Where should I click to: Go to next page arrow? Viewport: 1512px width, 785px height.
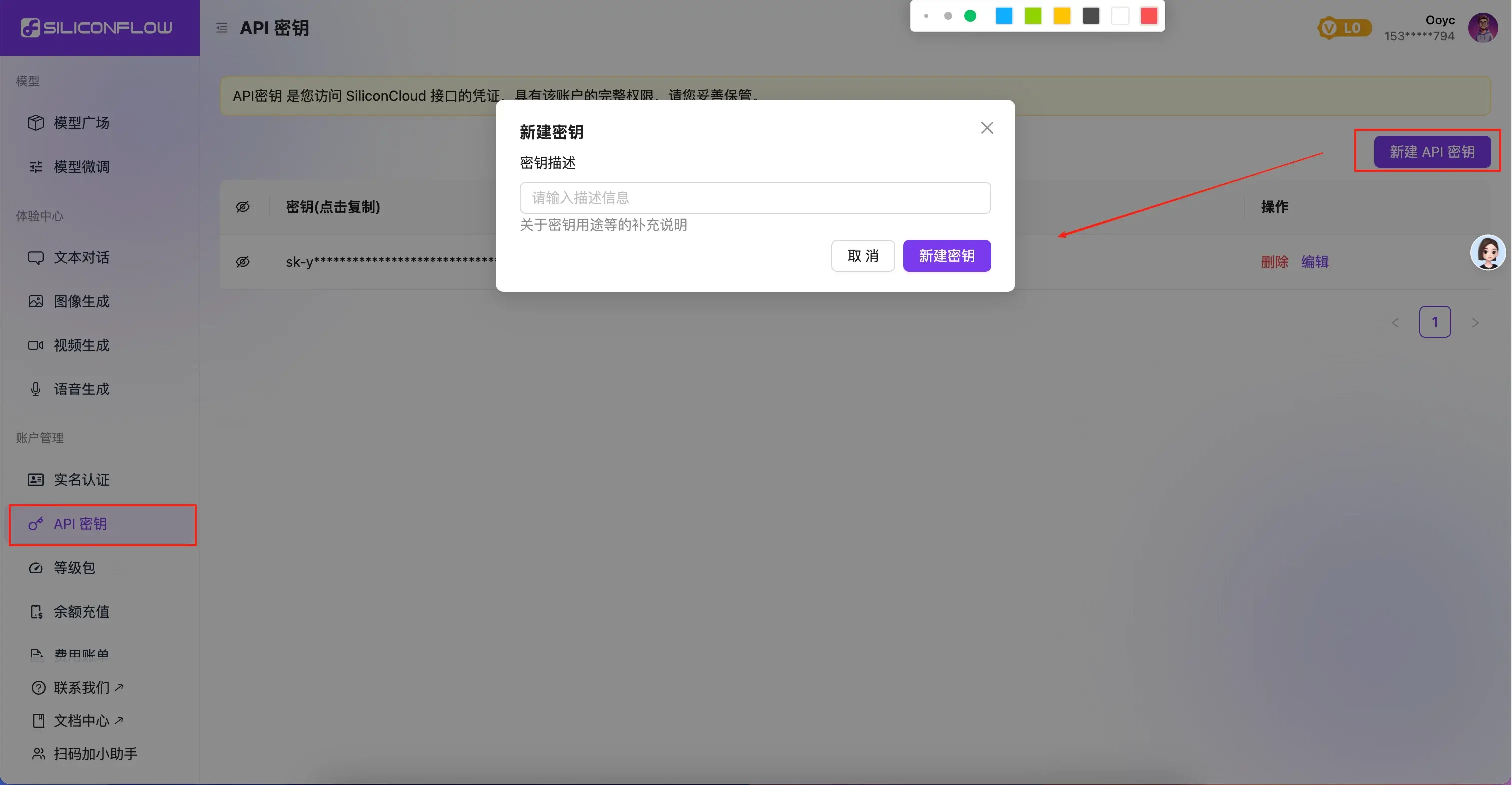1475,322
